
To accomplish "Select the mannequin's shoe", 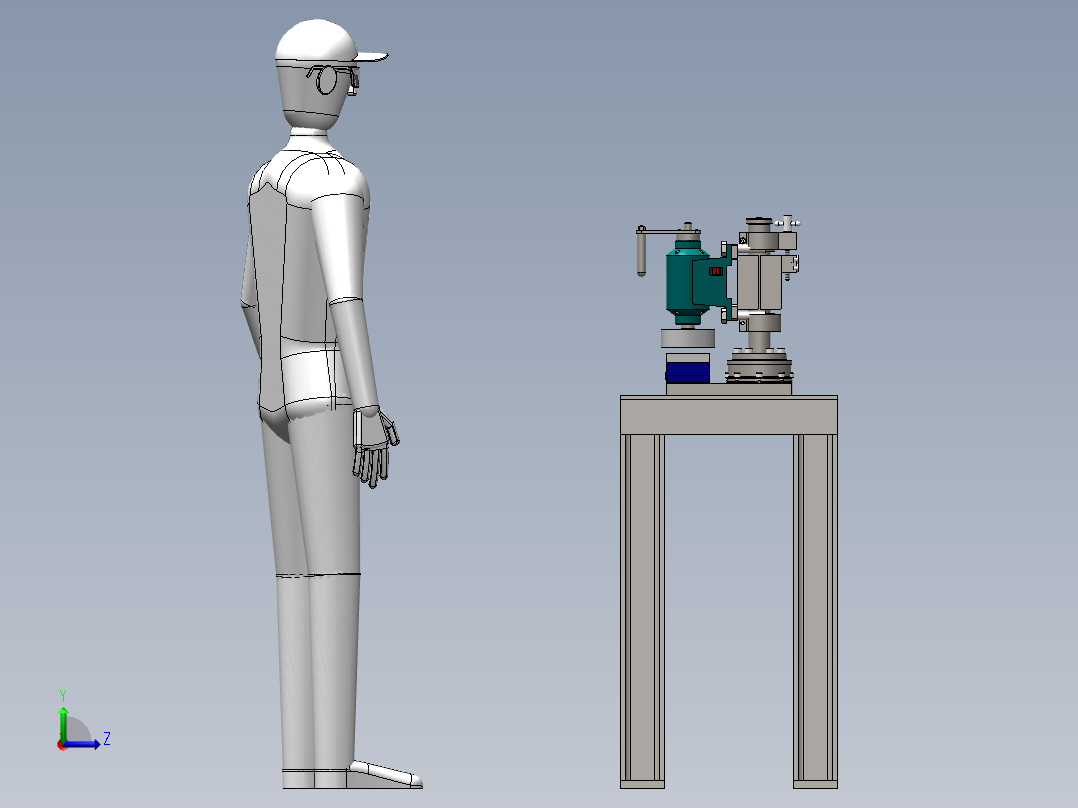I will pos(384,775).
